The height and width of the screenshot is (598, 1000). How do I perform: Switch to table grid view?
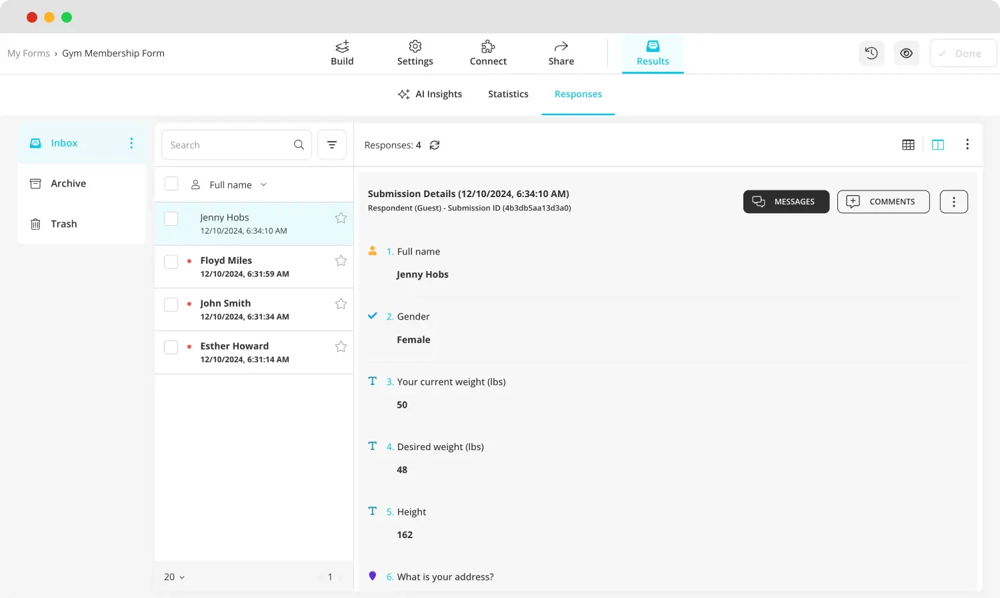coord(908,145)
